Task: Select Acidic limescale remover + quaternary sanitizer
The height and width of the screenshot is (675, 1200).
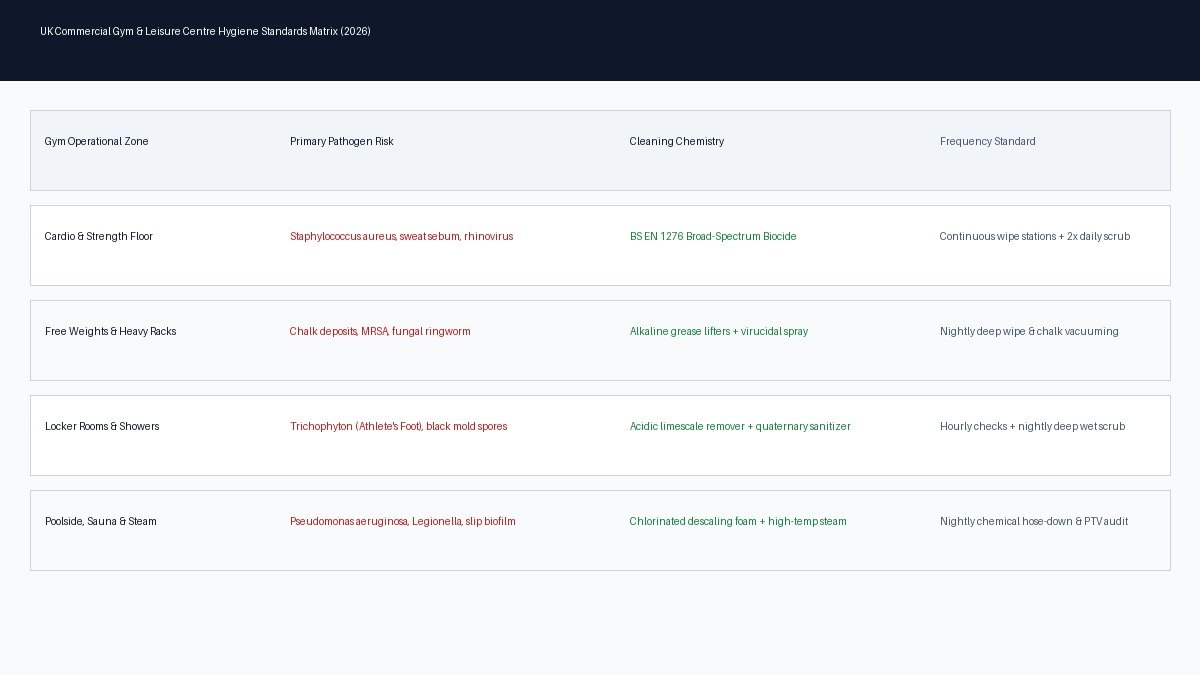Action: pyautogui.click(x=740, y=427)
